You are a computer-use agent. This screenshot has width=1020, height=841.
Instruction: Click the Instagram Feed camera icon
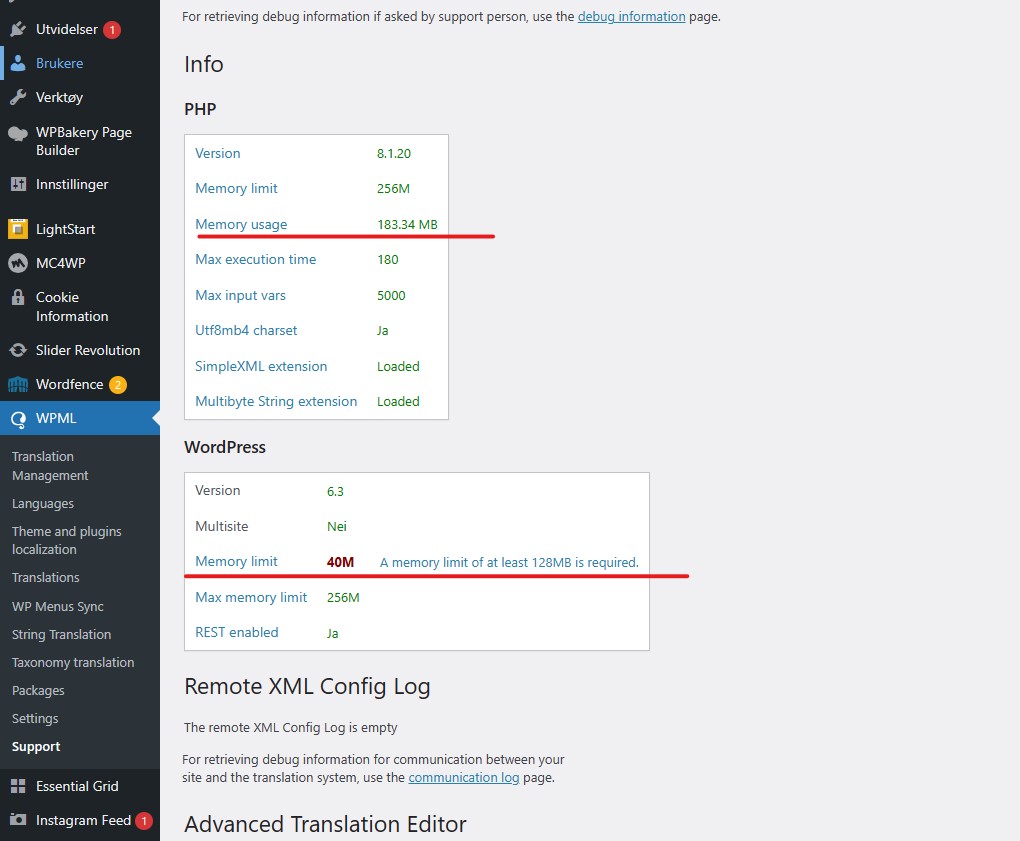coord(18,820)
